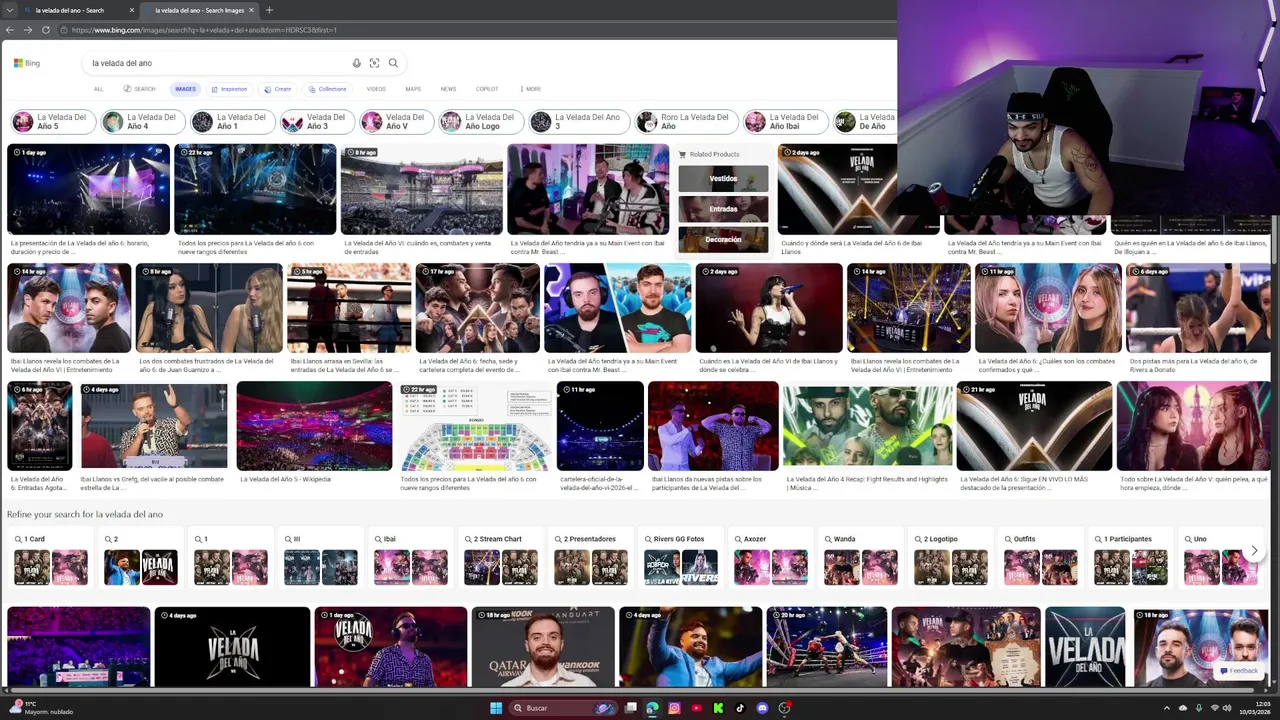Refine search with 'Rivers GG Fotos' card

[x=681, y=558]
